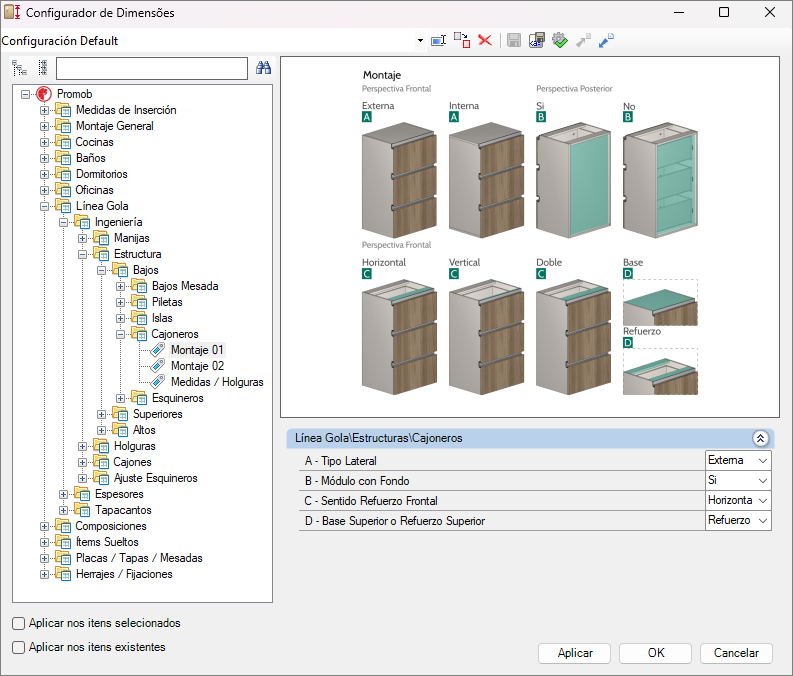Click the Aplicar button
793x676 pixels.
coord(575,653)
